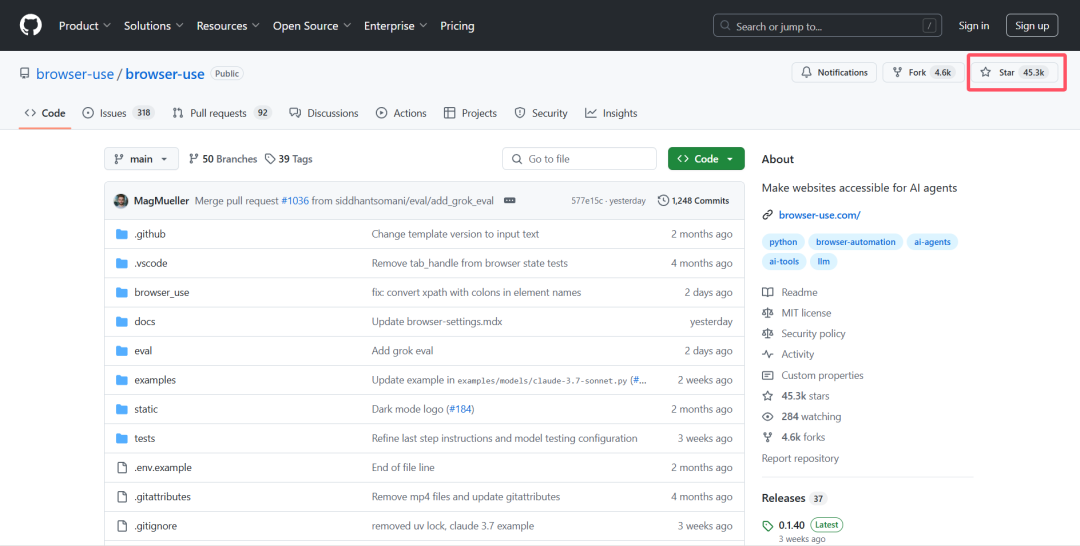Screen dimensions: 1080x546
Task: Open the Issues tab
Action: click(x=118, y=113)
